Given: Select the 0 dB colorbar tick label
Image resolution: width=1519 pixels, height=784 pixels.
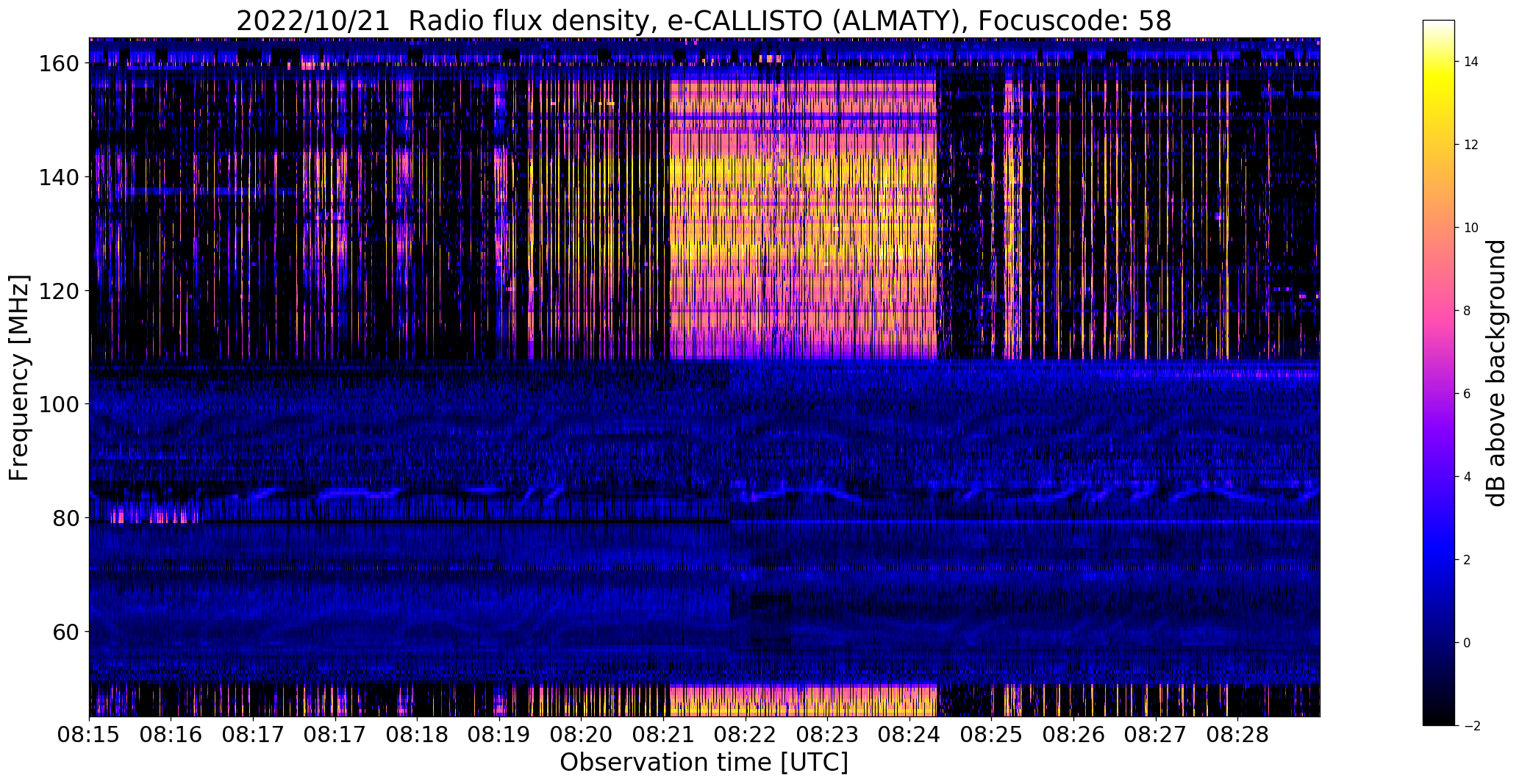Looking at the screenshot, I should (1468, 643).
